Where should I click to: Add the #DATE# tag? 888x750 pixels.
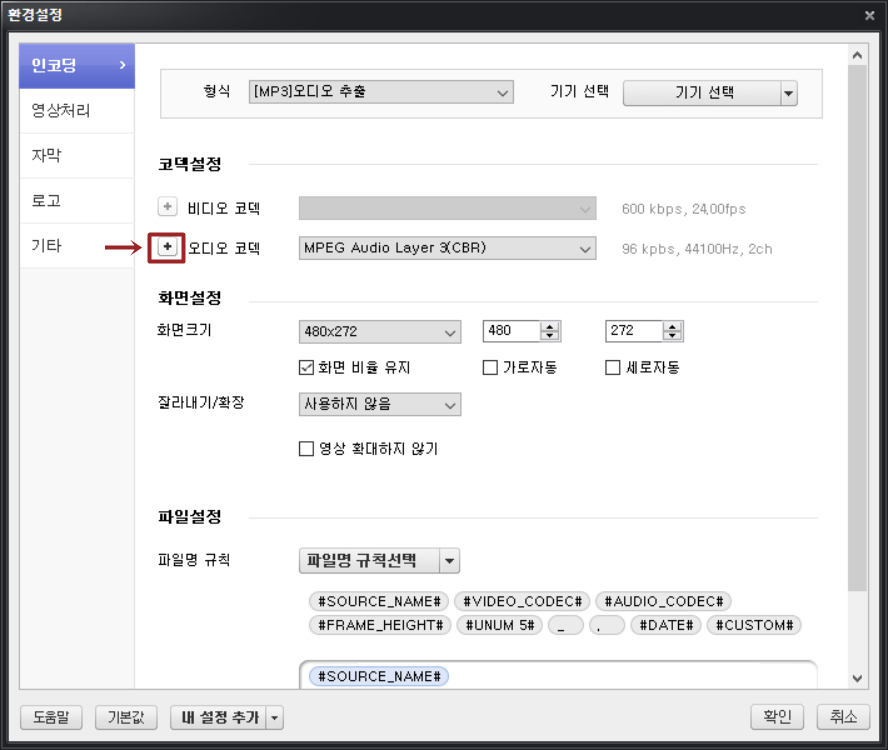point(666,625)
